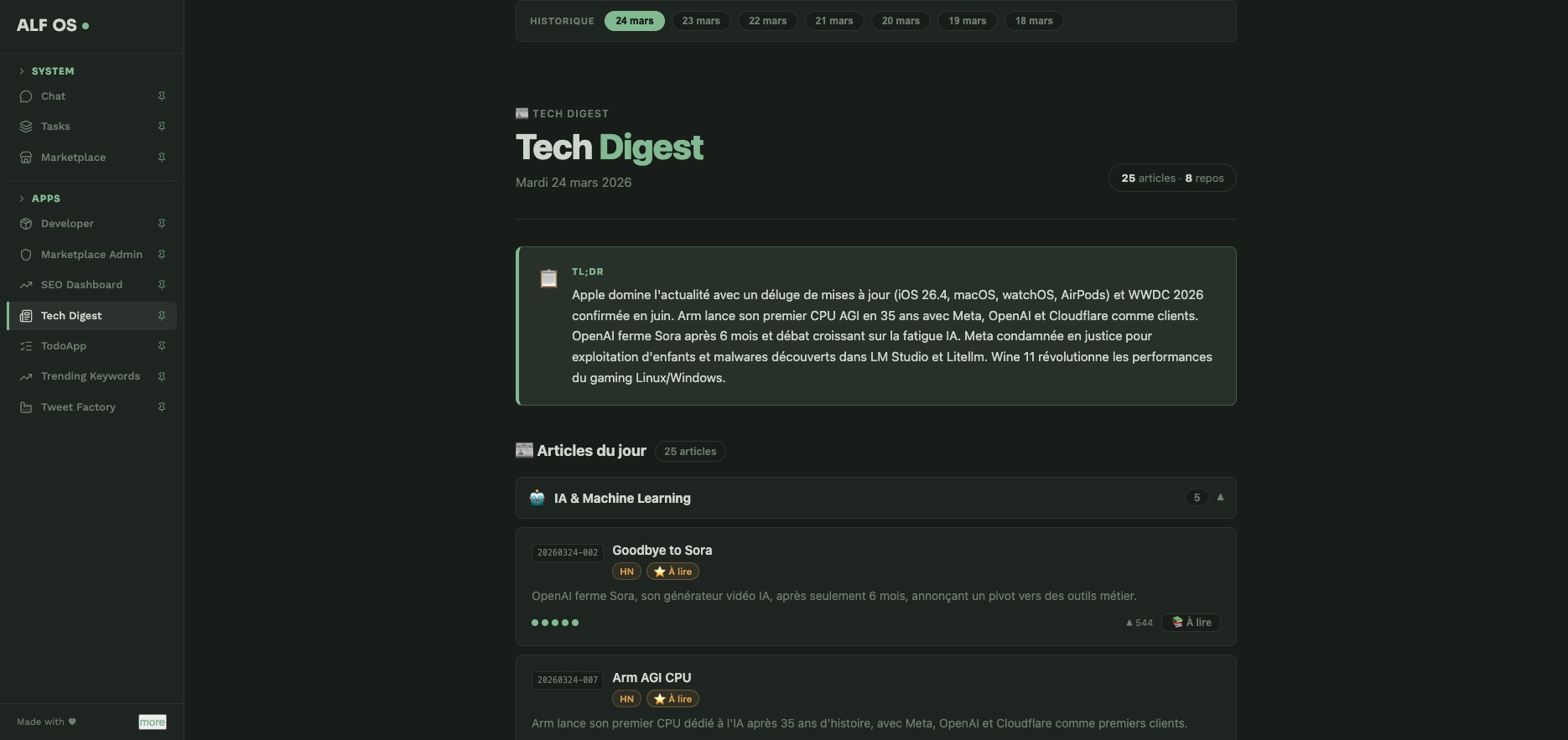Click the green status dot next to ALF OS

pyautogui.click(x=86, y=26)
